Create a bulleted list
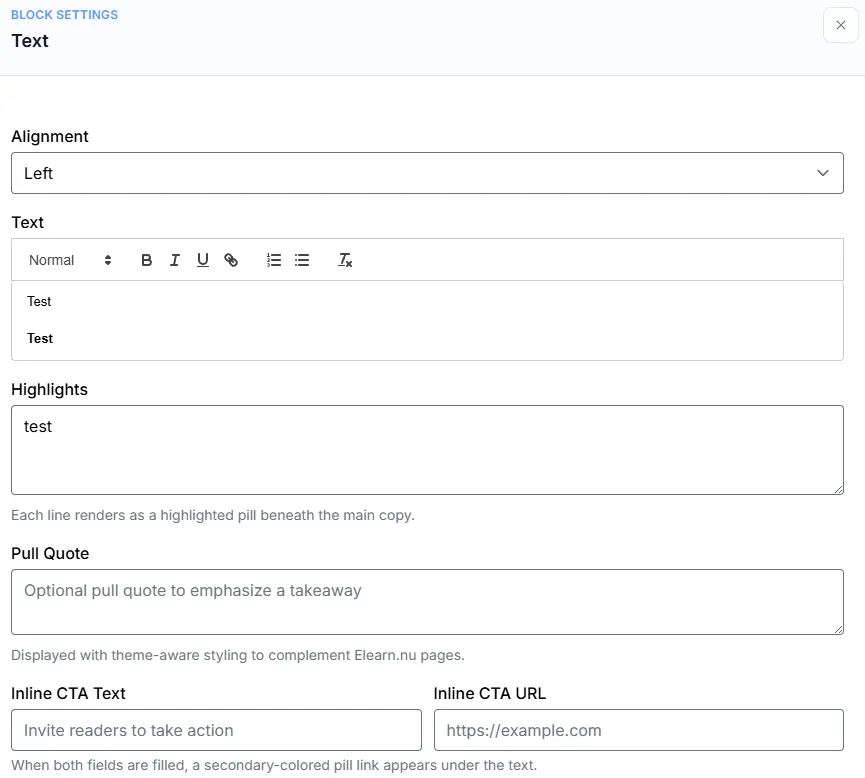The width and height of the screenshot is (865, 778). coord(302,260)
